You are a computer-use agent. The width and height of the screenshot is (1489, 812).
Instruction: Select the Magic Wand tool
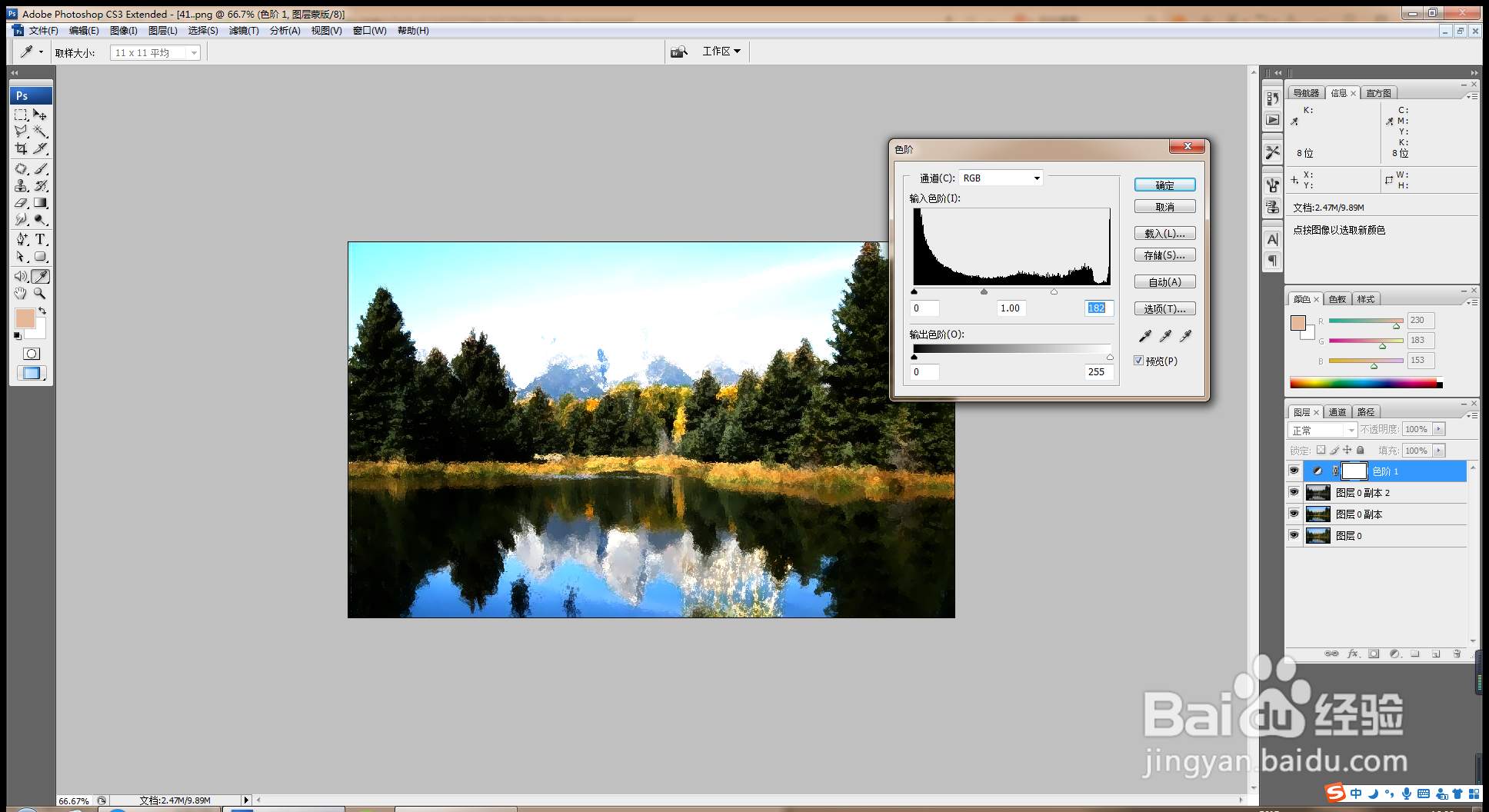41,131
